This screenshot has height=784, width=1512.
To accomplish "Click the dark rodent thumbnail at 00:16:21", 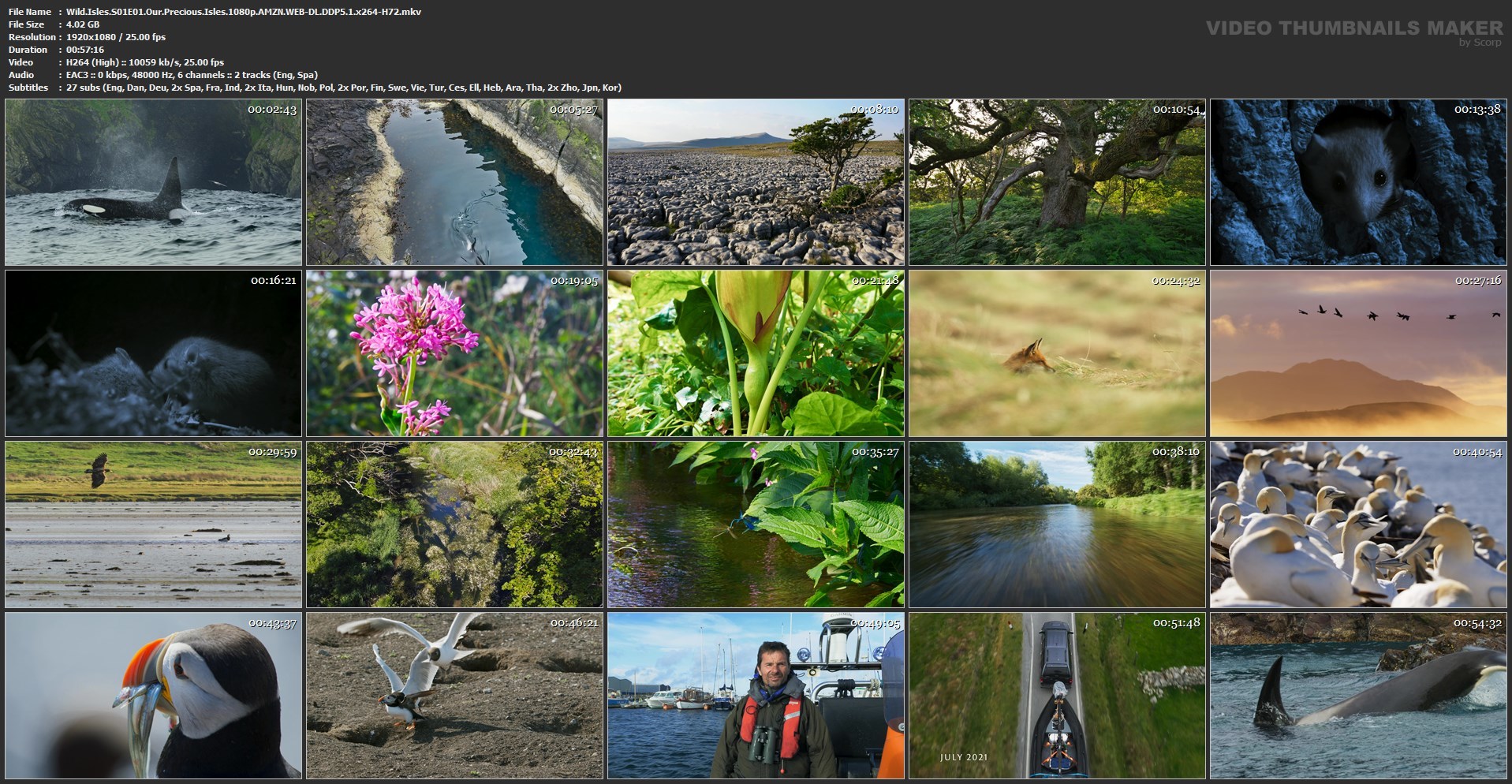I will click(x=153, y=353).
